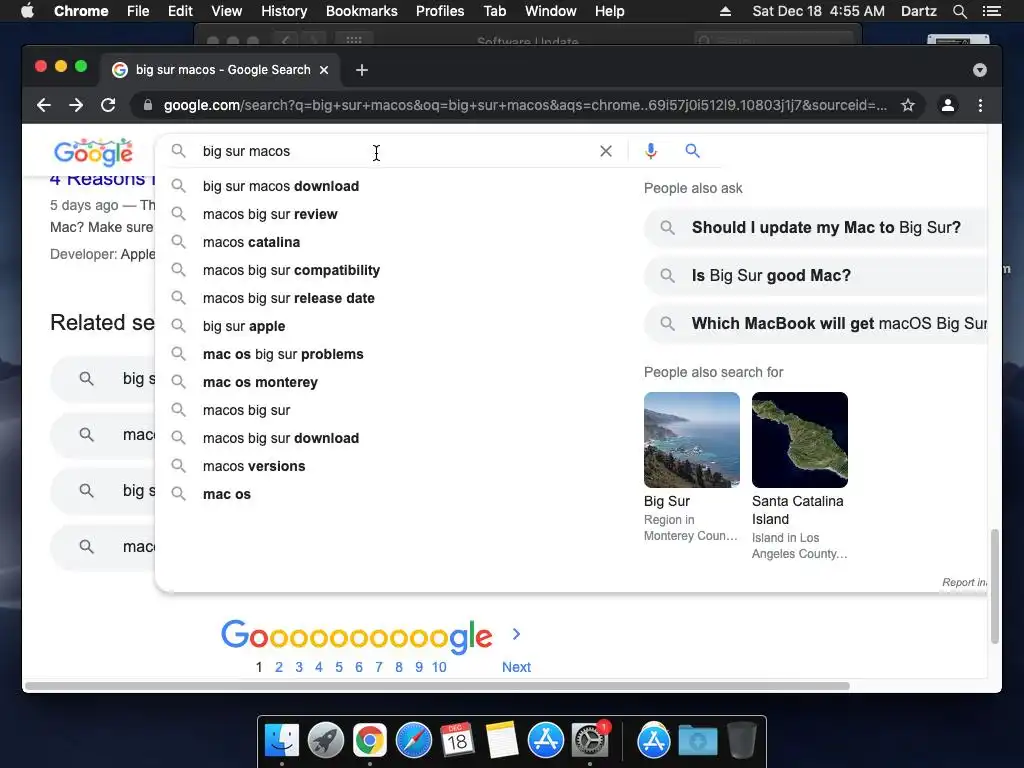Open App Store left of System Preferences
The height and width of the screenshot is (768, 1024).
pos(545,741)
